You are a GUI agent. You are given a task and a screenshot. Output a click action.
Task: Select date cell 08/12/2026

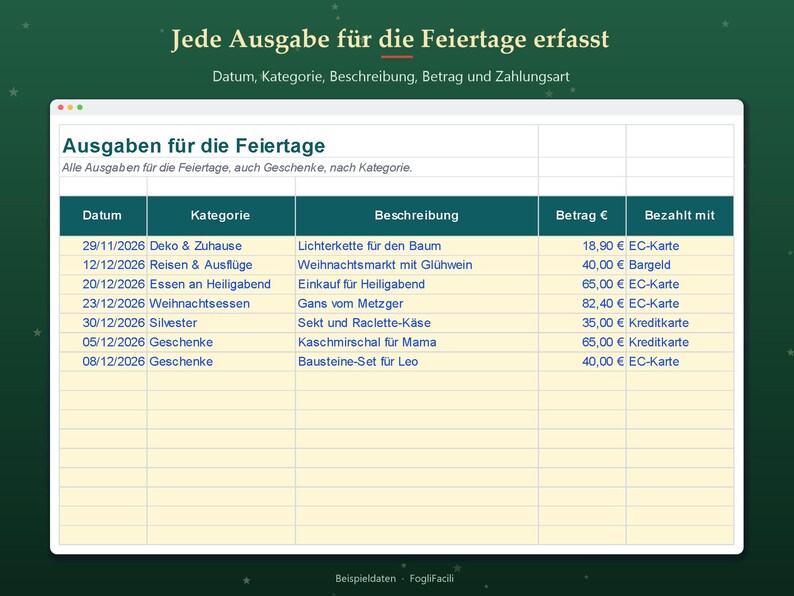103,361
